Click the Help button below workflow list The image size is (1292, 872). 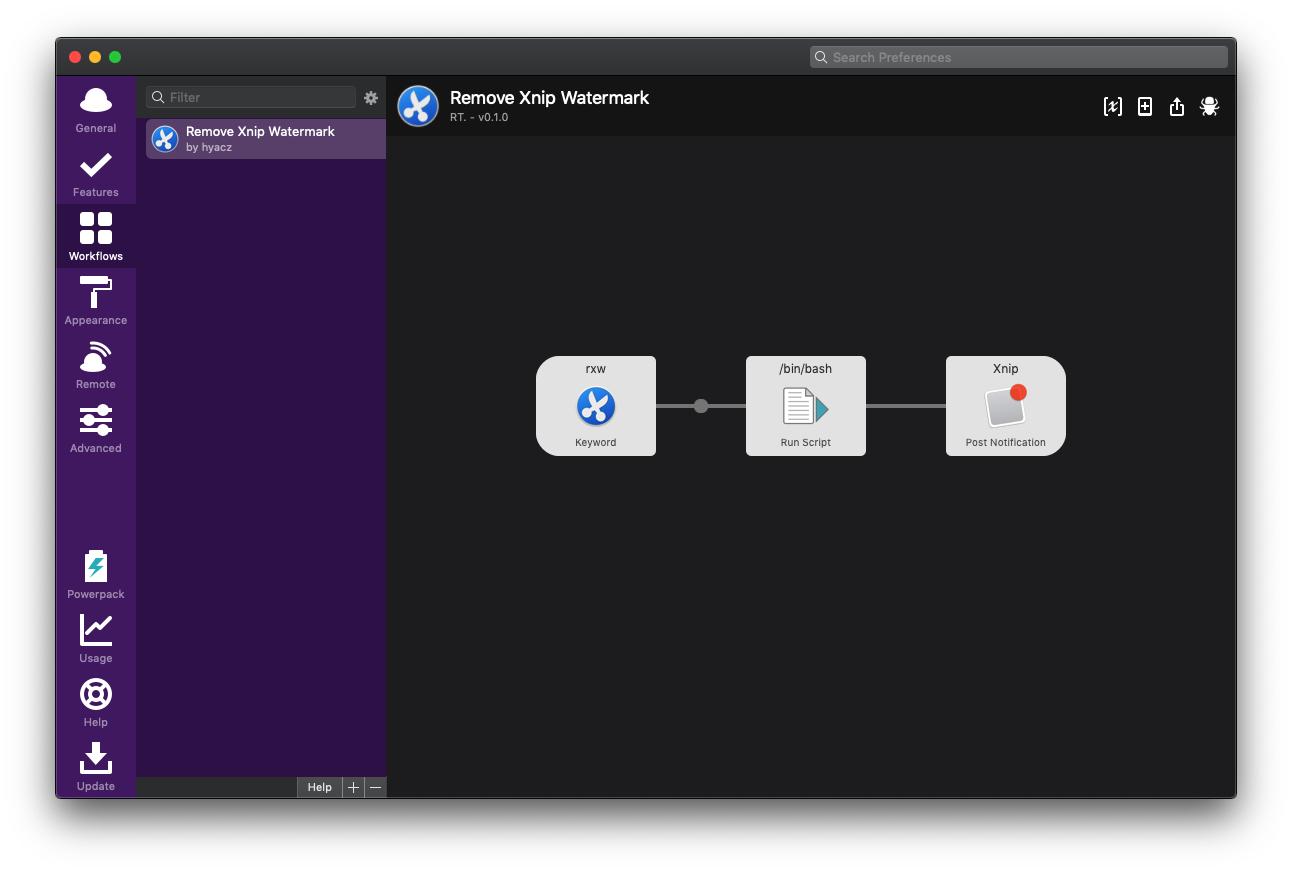[320, 787]
